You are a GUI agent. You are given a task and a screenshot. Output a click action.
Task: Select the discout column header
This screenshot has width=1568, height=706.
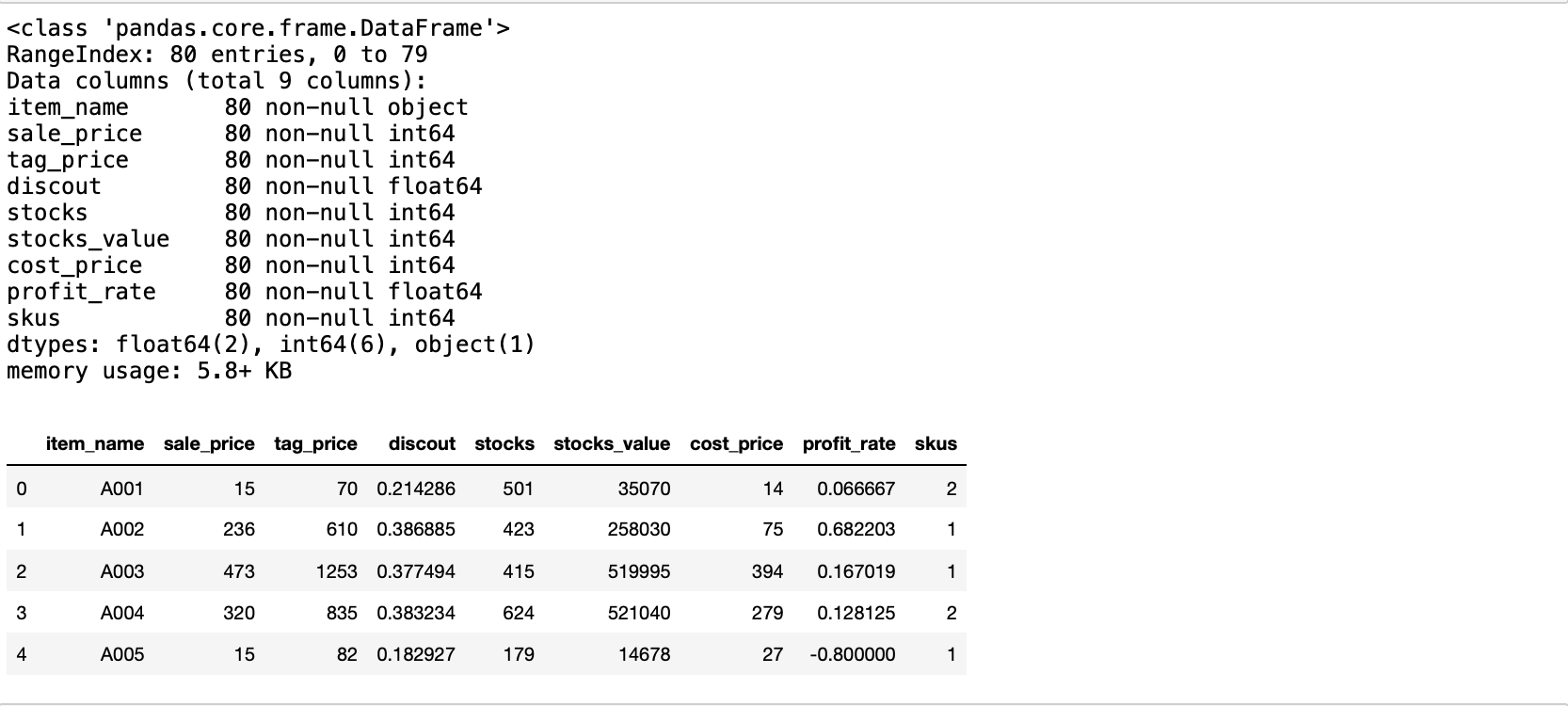pos(422,443)
